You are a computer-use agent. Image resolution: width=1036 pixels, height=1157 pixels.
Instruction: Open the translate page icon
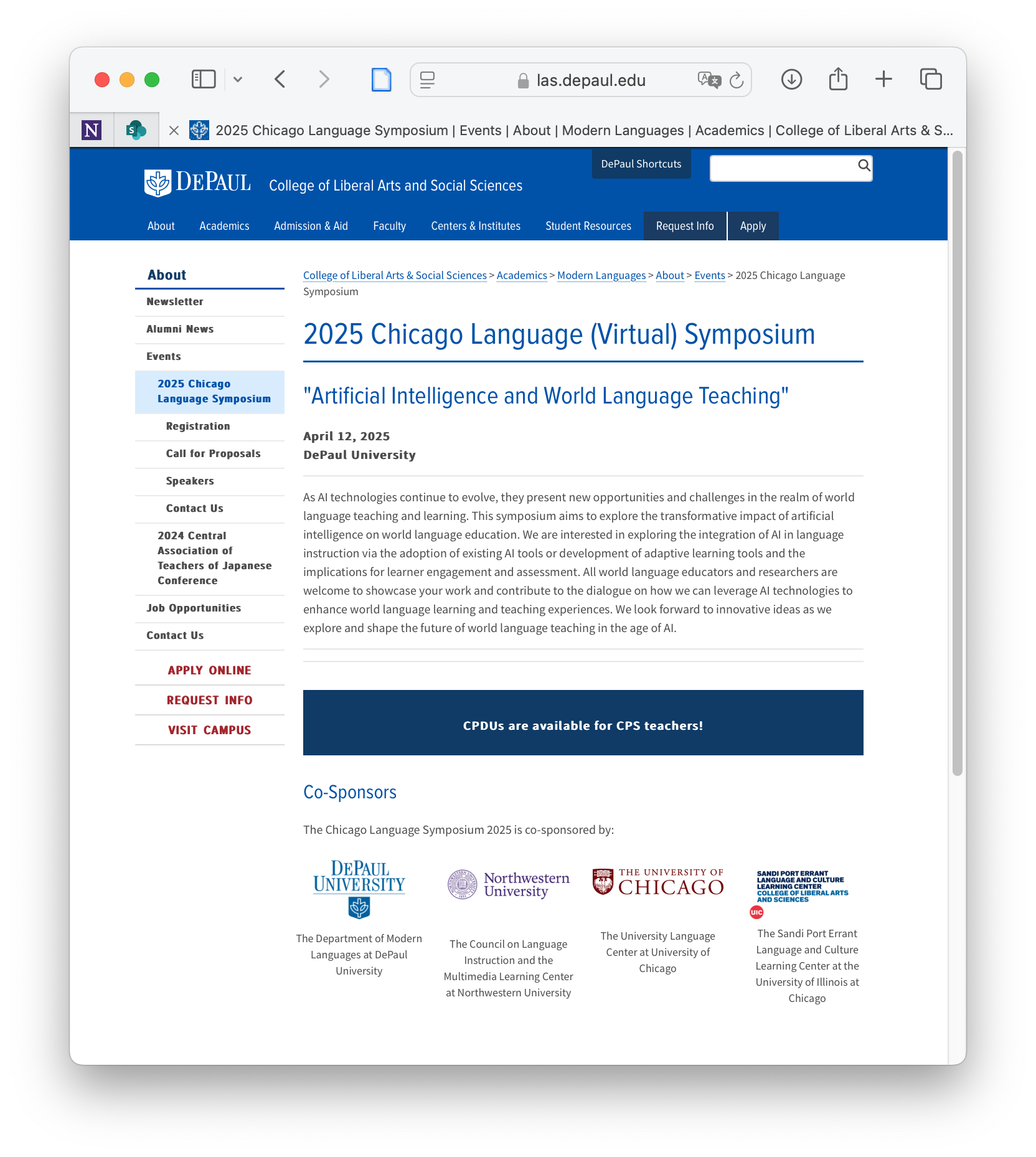[x=709, y=80]
